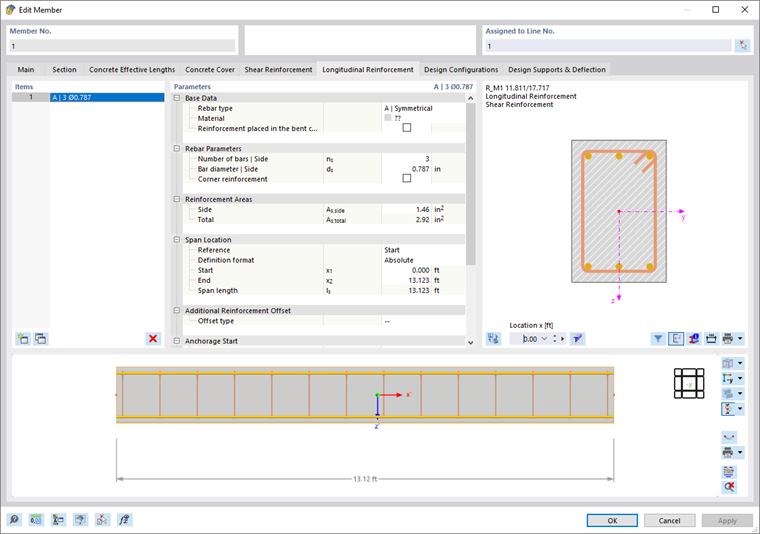The width and height of the screenshot is (760, 534).
Task: Open the Design Configurations tab
Action: pos(461,69)
